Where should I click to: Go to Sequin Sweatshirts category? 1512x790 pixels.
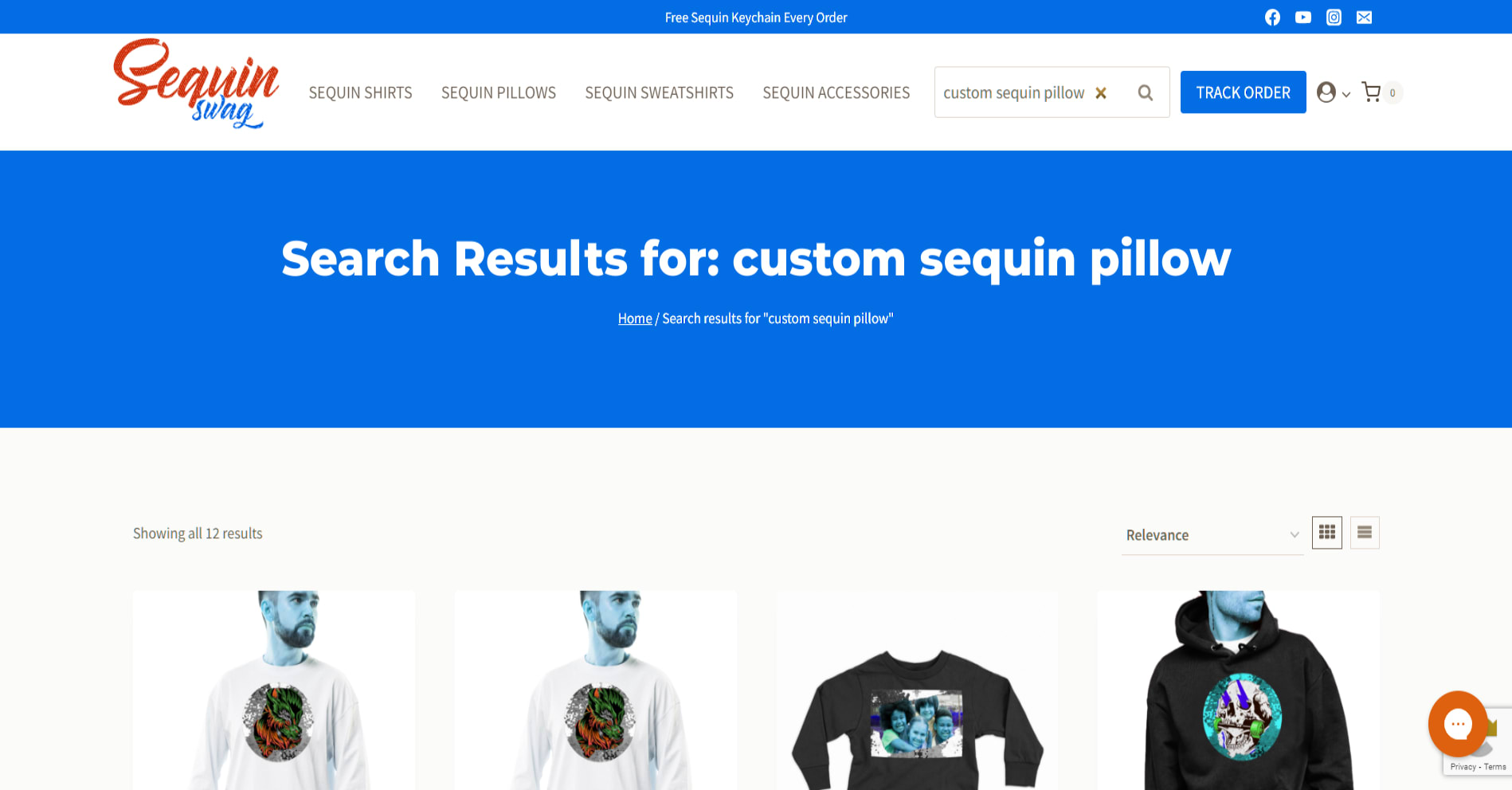(x=659, y=93)
